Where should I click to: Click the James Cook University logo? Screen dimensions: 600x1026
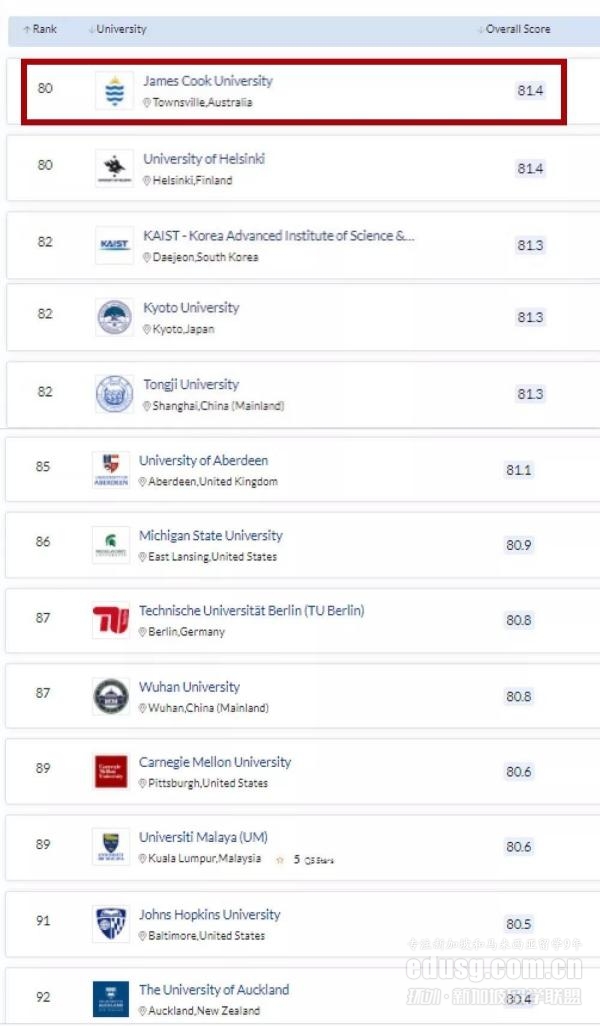click(x=114, y=91)
